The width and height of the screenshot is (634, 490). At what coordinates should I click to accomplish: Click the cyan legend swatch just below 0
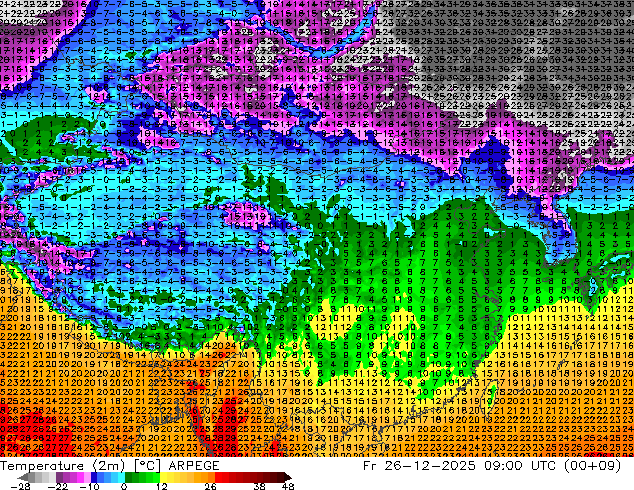[121, 477]
